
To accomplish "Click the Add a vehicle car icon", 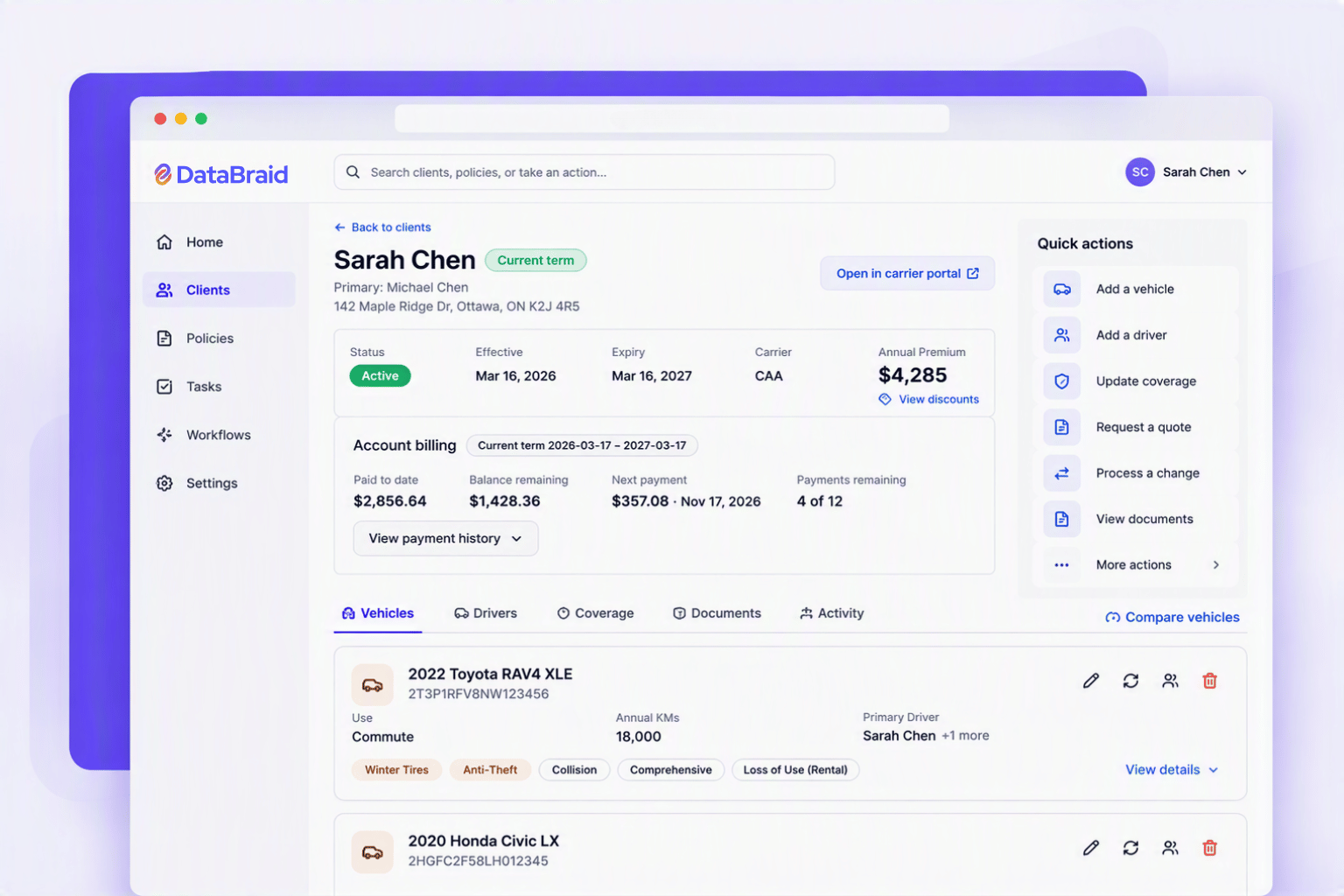I will [x=1061, y=289].
